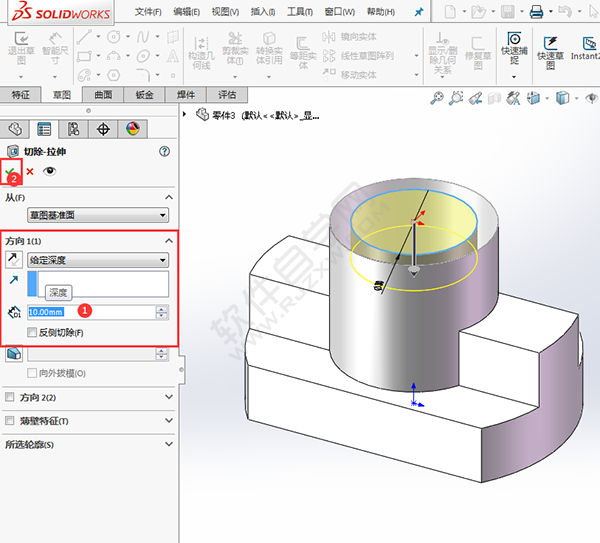Image resolution: width=600 pixels, height=543 pixels.
Task: Open the Help (帮助) menu
Action: (x=381, y=12)
